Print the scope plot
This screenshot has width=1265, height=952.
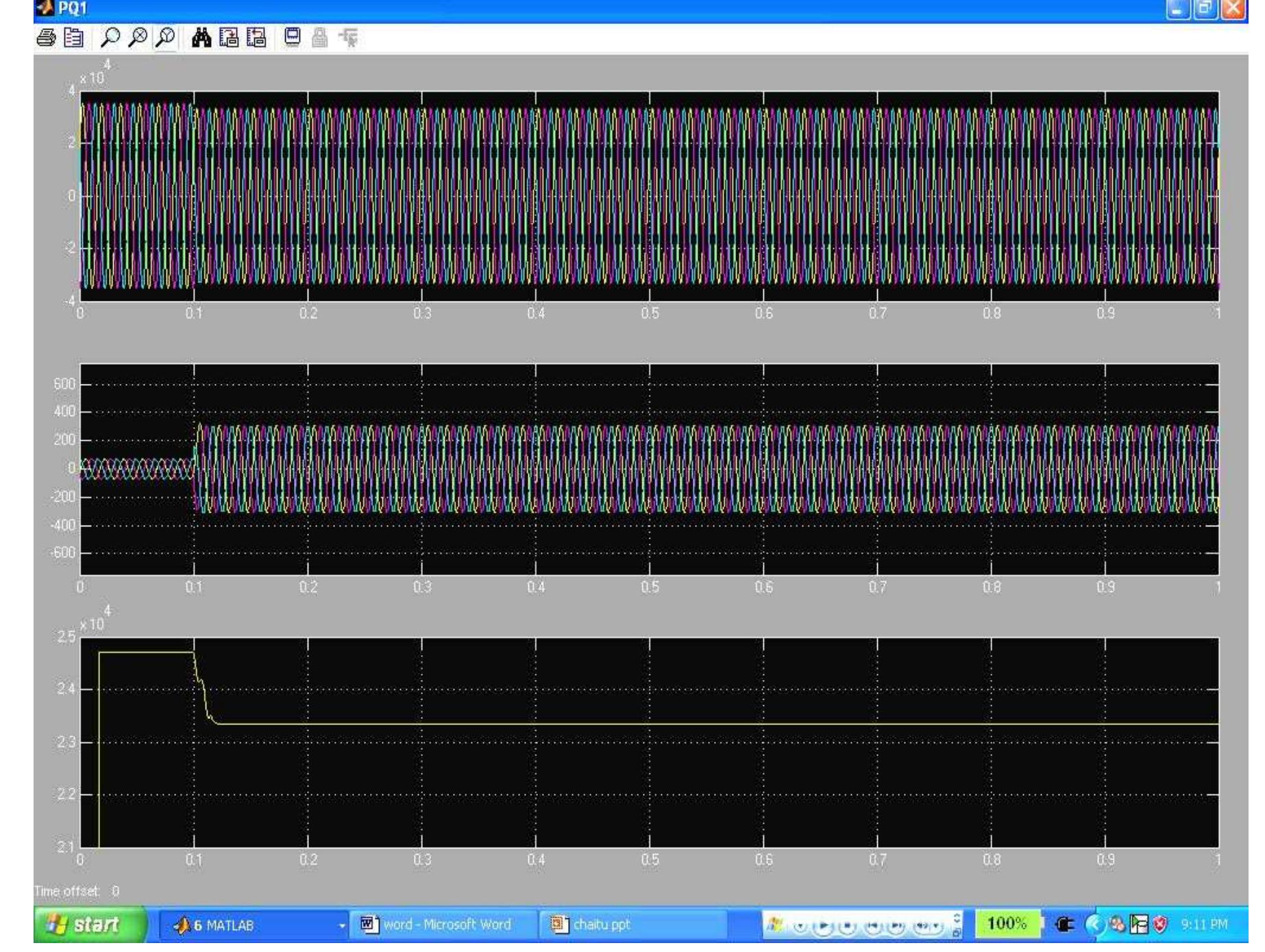click(47, 39)
